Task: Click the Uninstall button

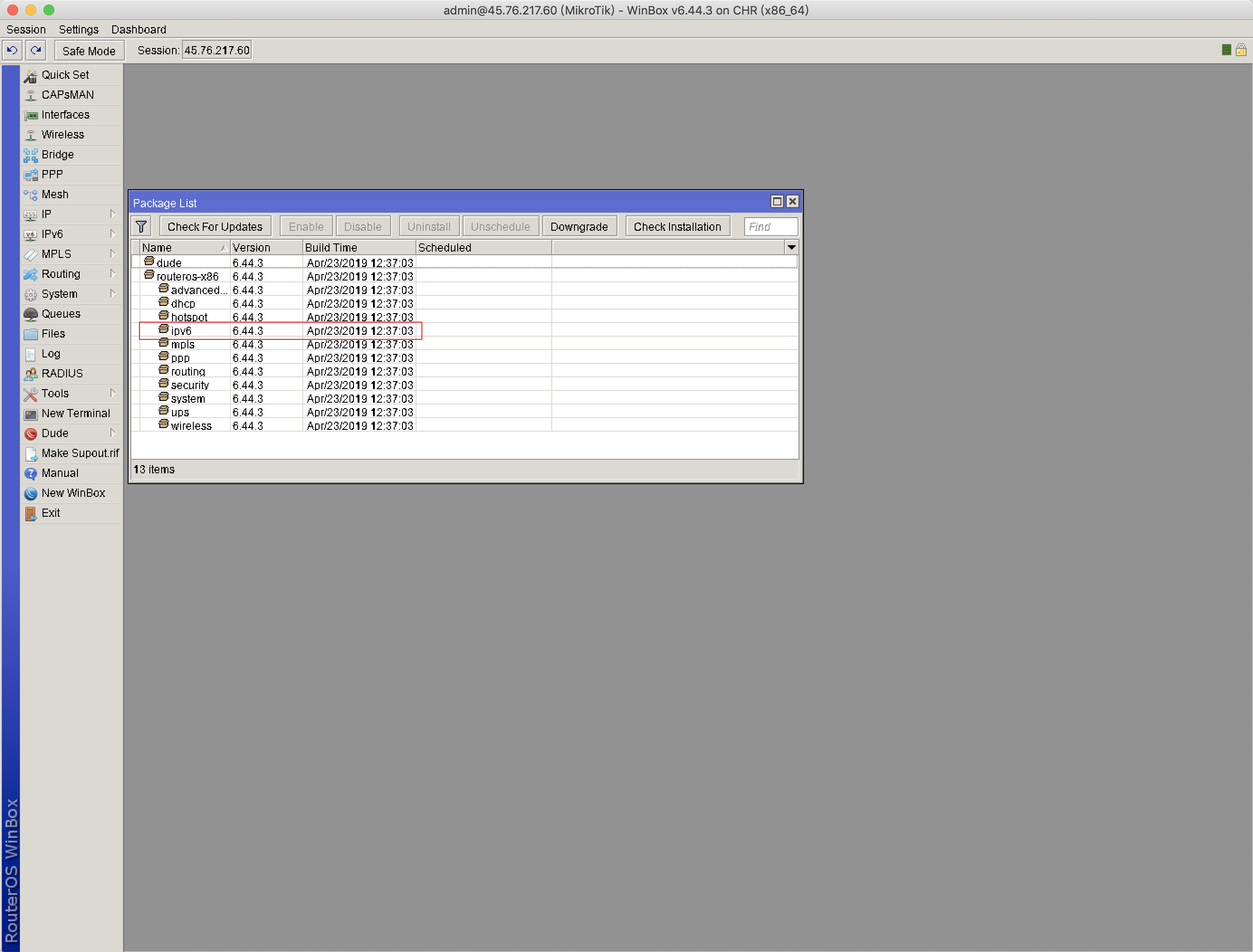Action: click(x=429, y=227)
